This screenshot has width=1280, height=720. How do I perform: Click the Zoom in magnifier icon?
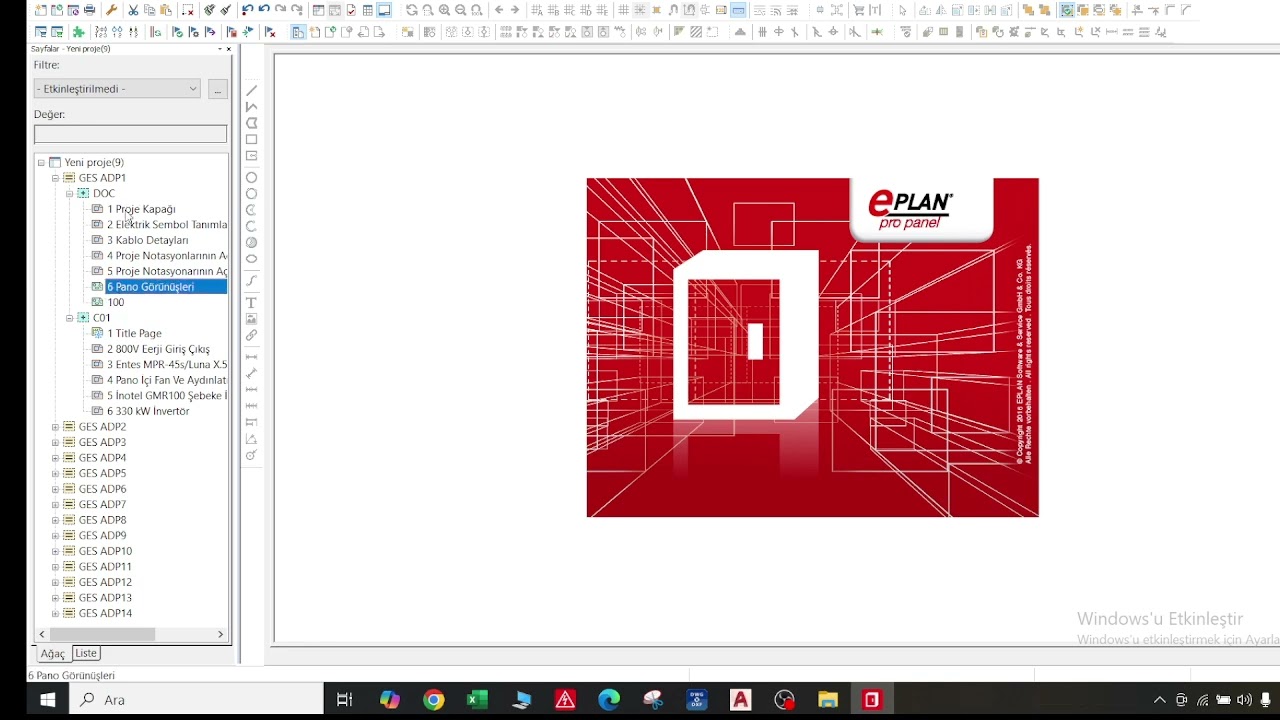(444, 10)
